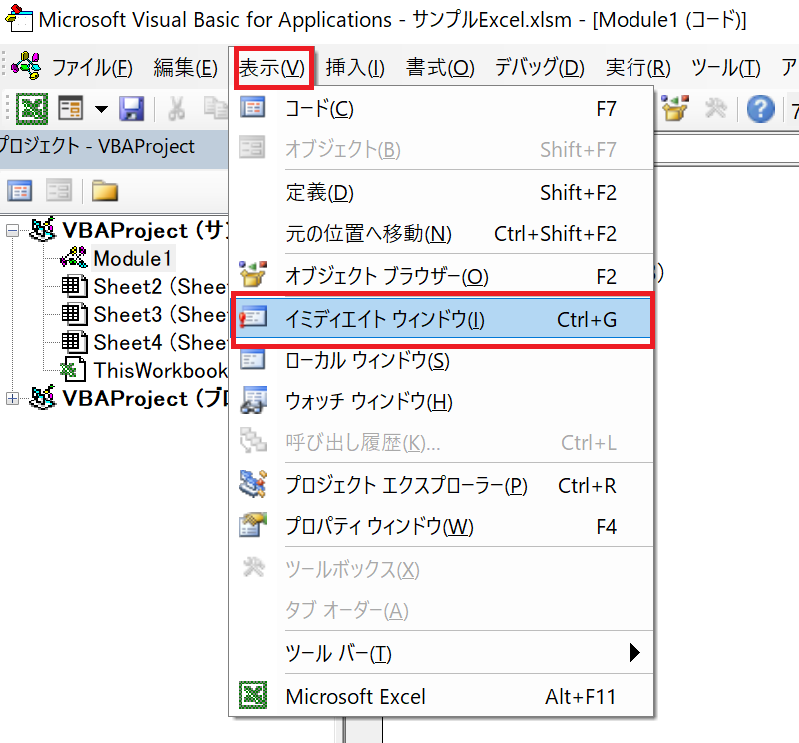Expand the ツール バー submenu arrow
The image size is (799, 743).
click(633, 653)
